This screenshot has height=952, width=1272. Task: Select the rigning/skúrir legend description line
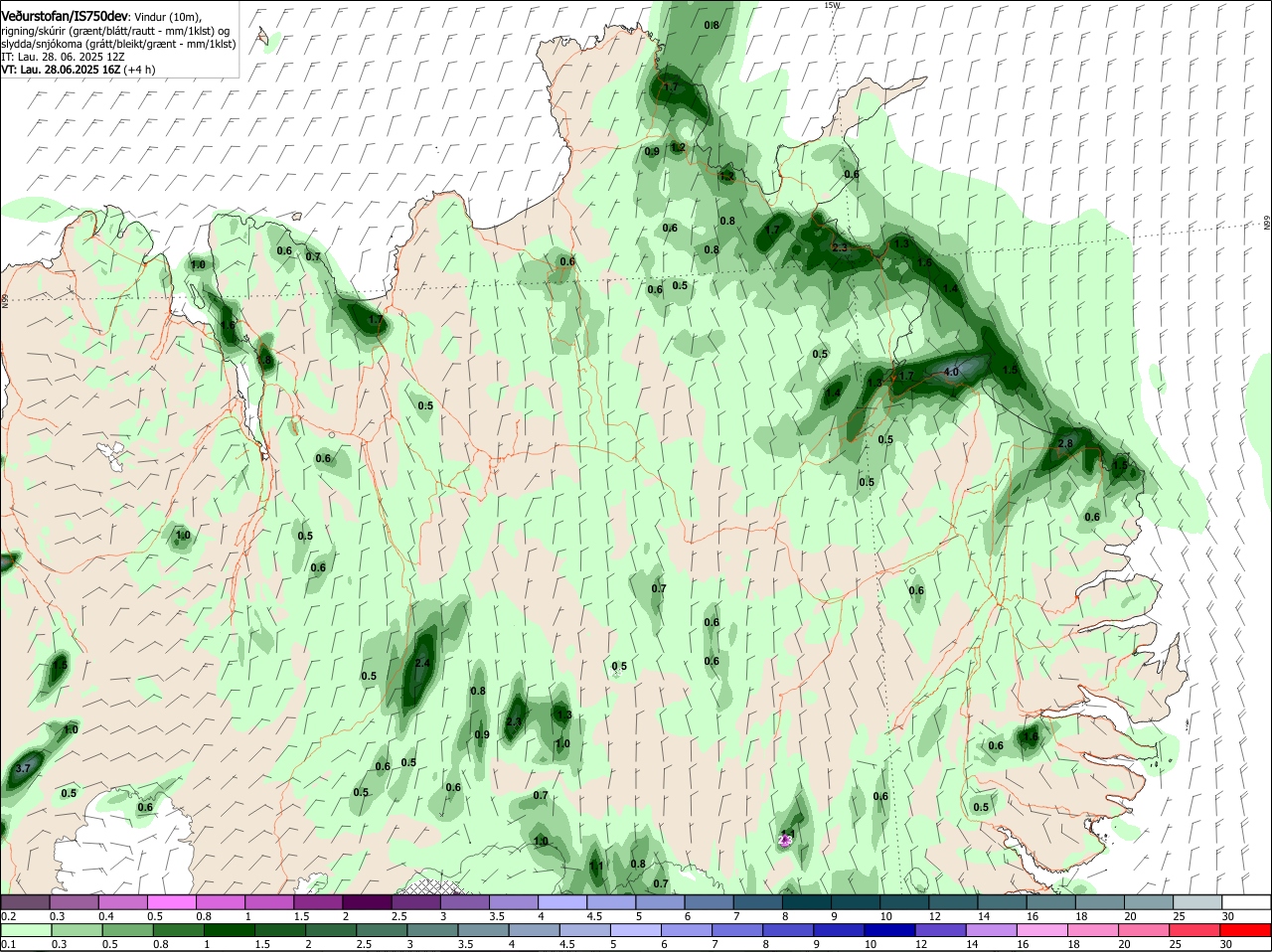(x=115, y=32)
